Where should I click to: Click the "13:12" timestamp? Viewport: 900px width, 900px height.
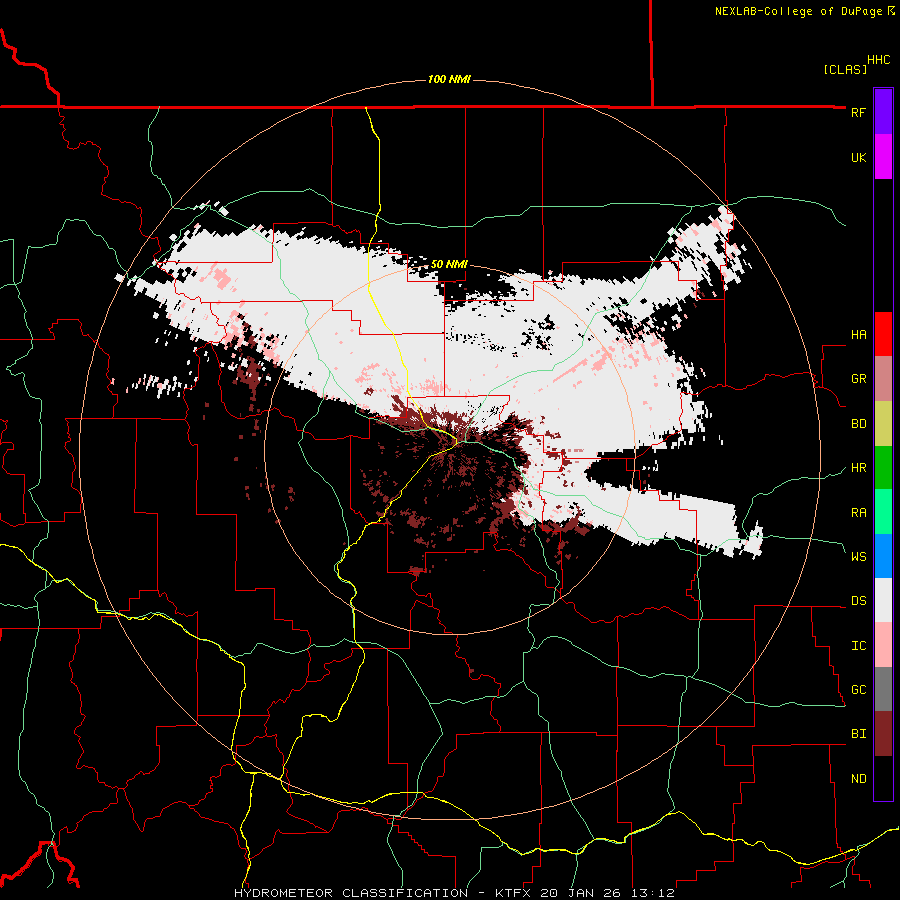coord(651,893)
